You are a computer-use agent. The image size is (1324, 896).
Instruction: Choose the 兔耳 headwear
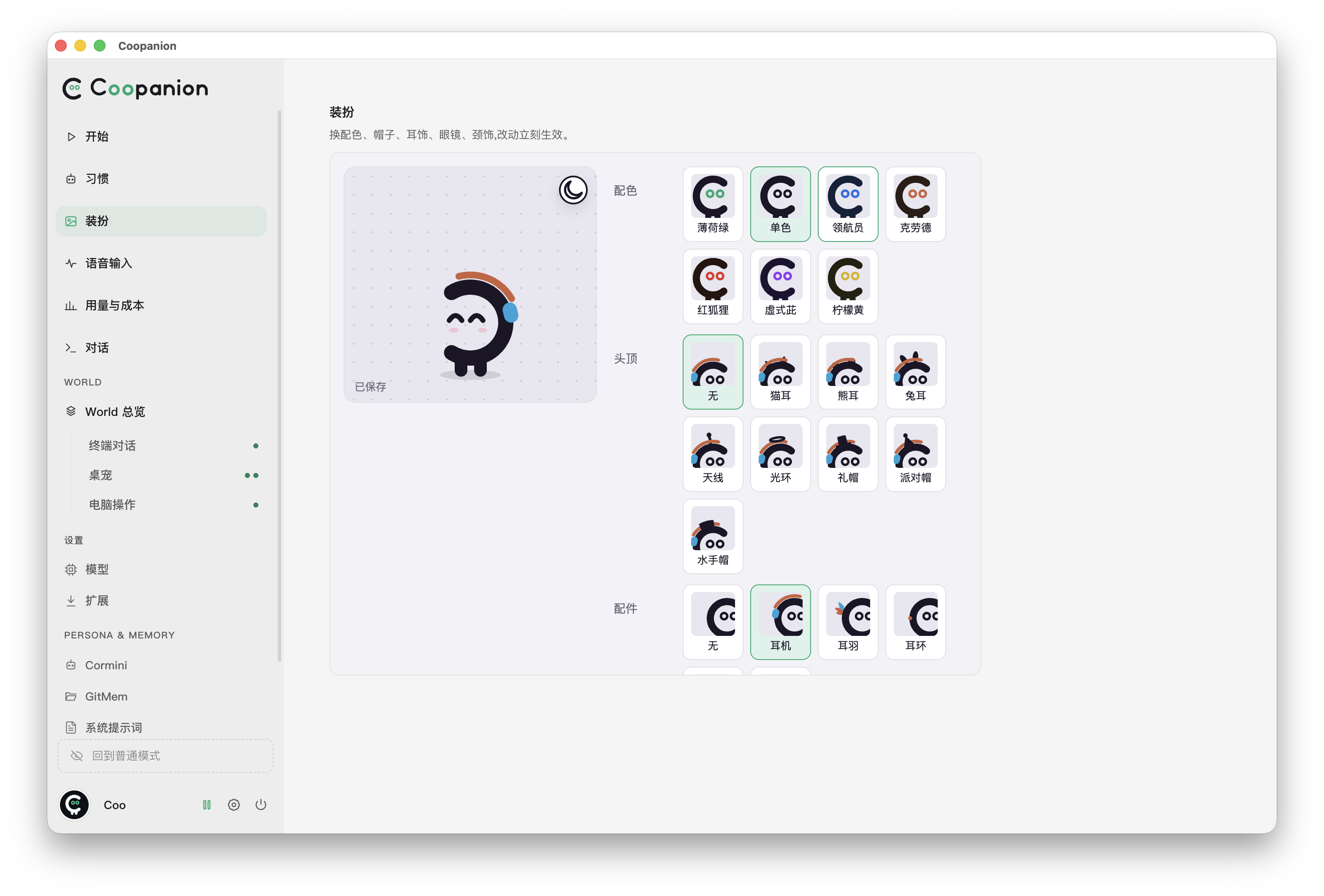point(915,372)
